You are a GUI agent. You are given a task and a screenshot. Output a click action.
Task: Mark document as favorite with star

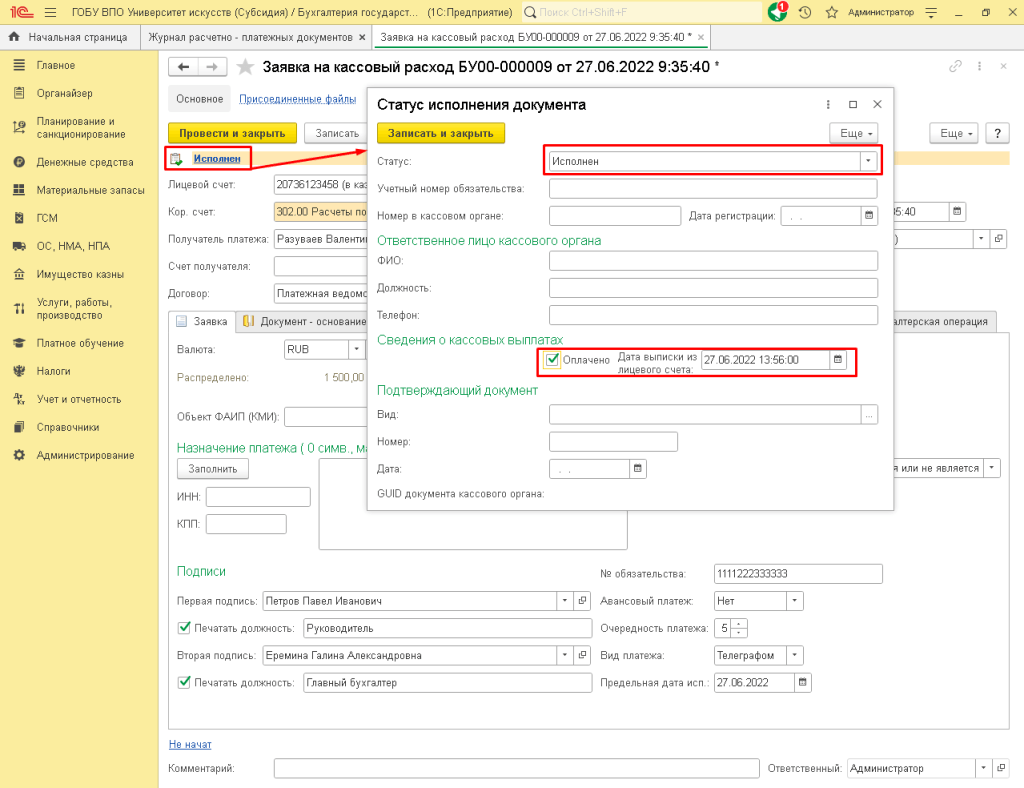coord(246,67)
